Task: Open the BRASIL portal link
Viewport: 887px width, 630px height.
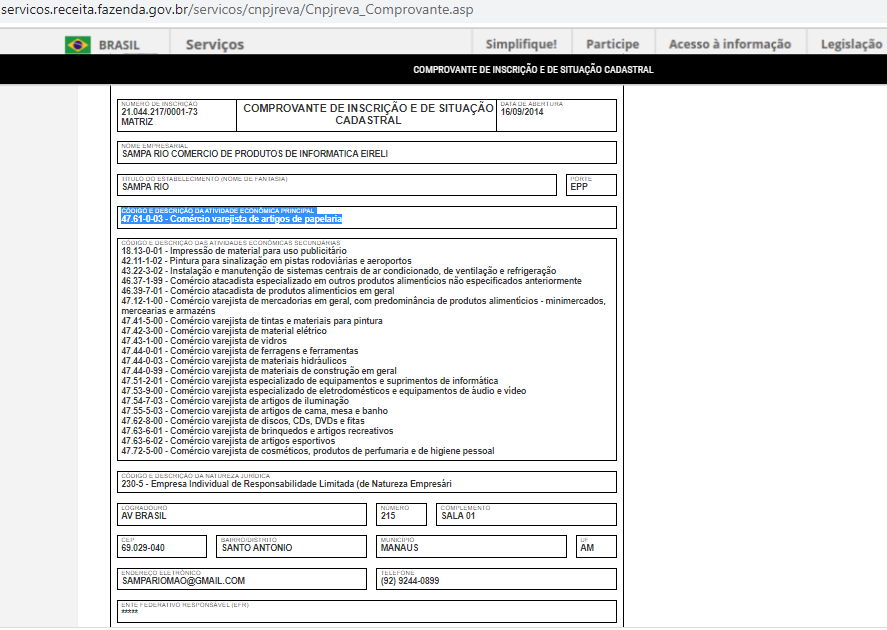Action: pyautogui.click(x=119, y=44)
